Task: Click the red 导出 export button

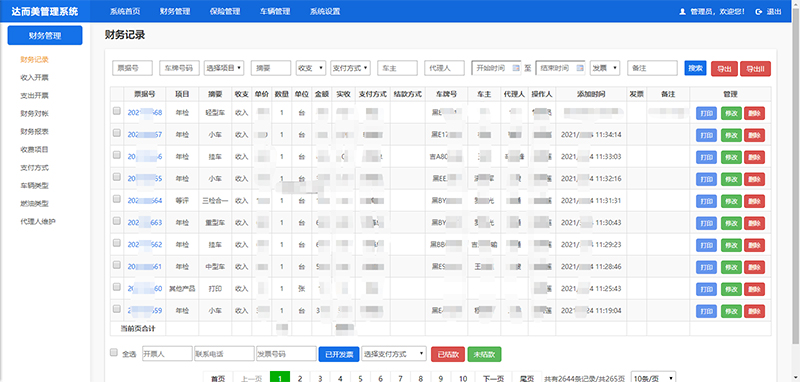Action: pyautogui.click(x=724, y=69)
